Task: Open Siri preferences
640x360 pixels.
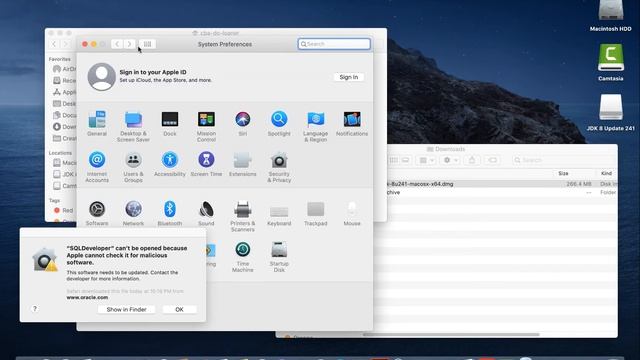Action: pyautogui.click(x=243, y=124)
